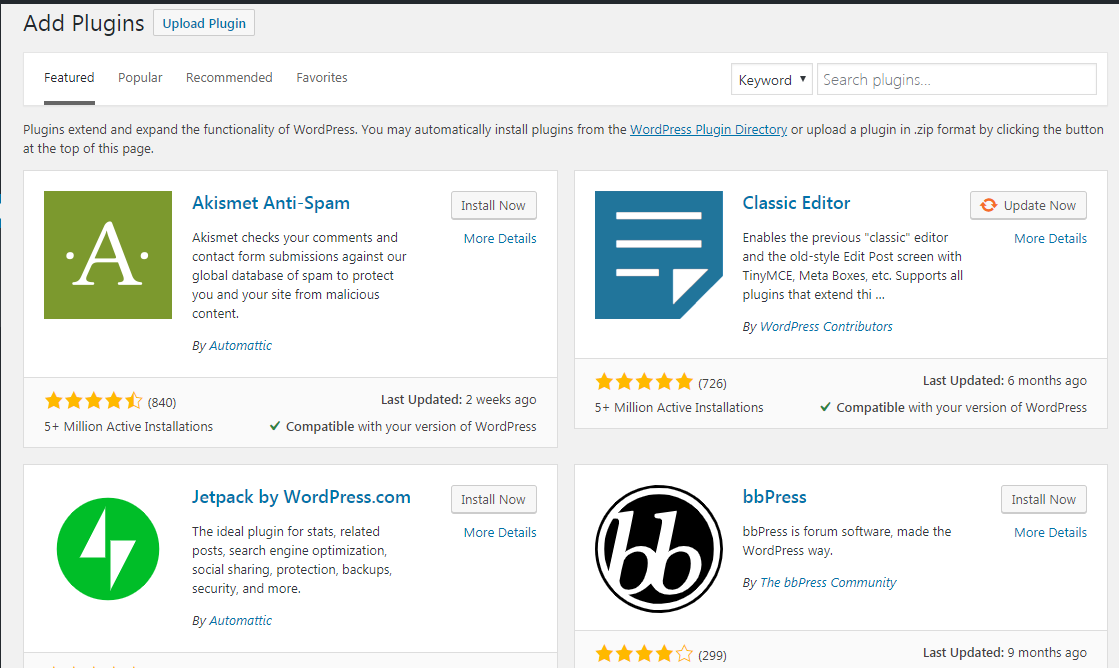Click Classic Editor's '5+ Million Active Installations' text
Viewport: 1119px width, 668px height.
[x=679, y=408]
